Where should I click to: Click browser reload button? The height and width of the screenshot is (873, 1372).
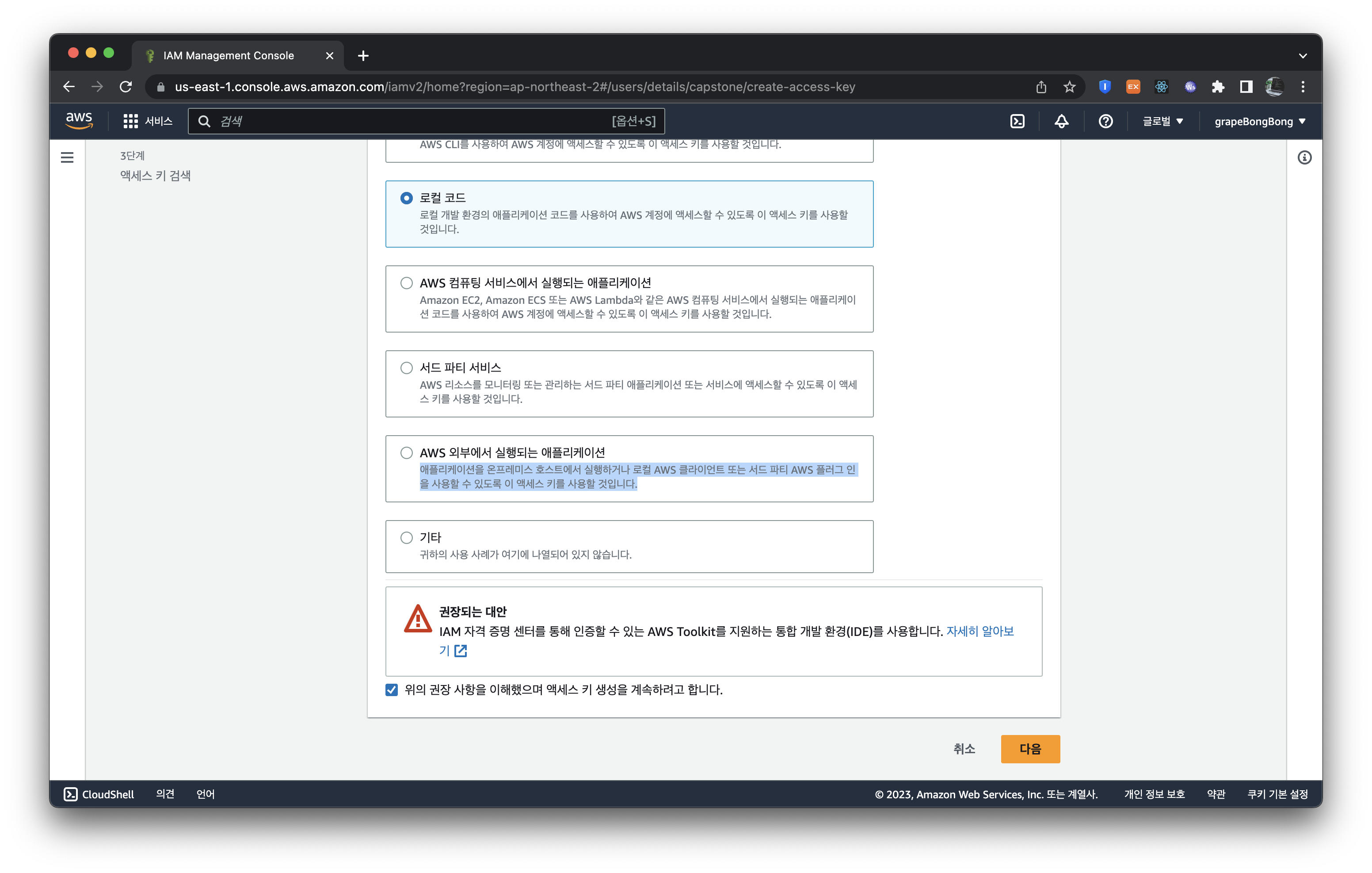click(x=126, y=87)
